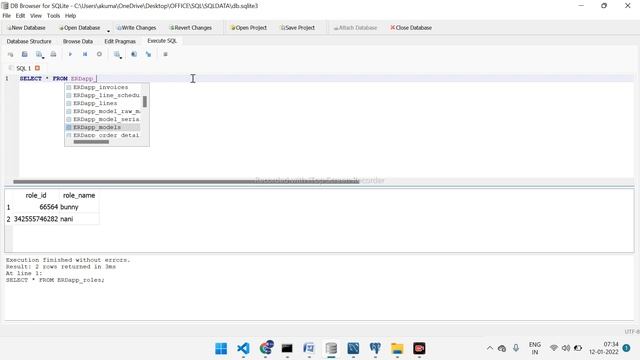
Task: Open File Explorer from taskbar
Action: pyautogui.click(x=397, y=348)
